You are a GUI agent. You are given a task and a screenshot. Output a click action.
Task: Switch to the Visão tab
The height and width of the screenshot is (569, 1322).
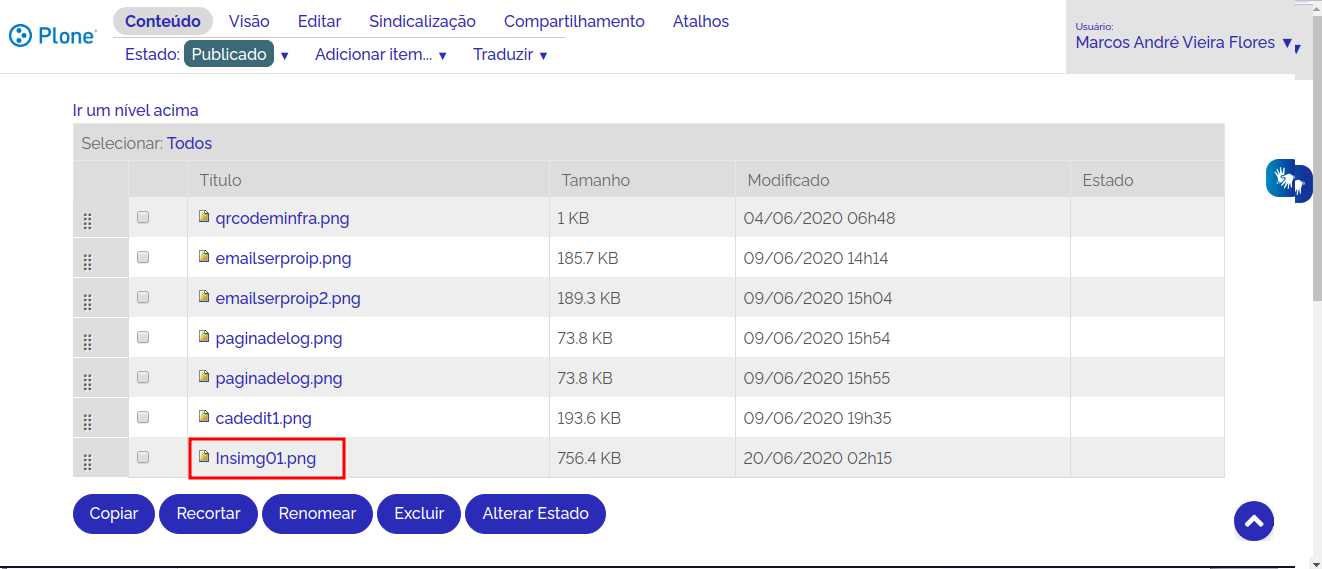tap(249, 21)
